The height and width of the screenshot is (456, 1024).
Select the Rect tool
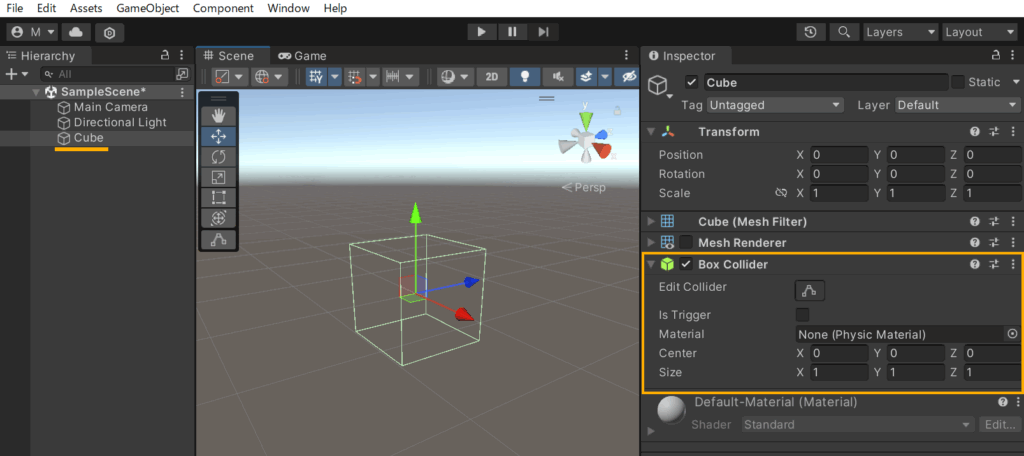[x=218, y=197]
